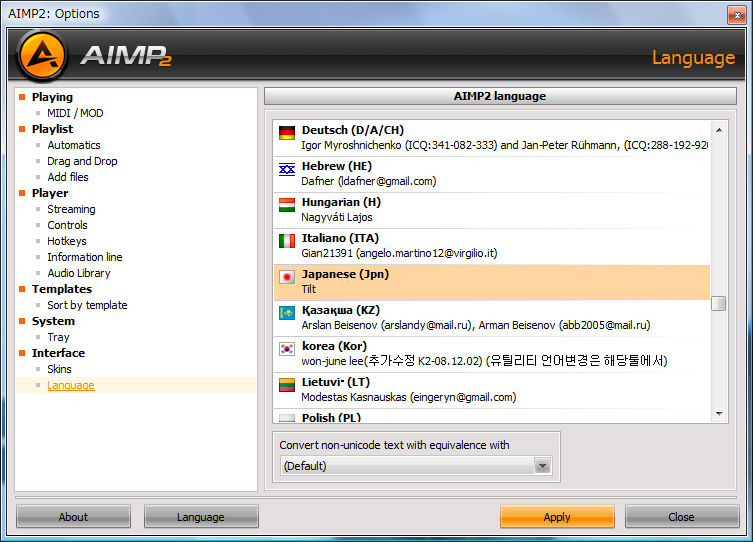Open MIDI / MOD settings
Screen dimensions: 753x542
pos(75,113)
